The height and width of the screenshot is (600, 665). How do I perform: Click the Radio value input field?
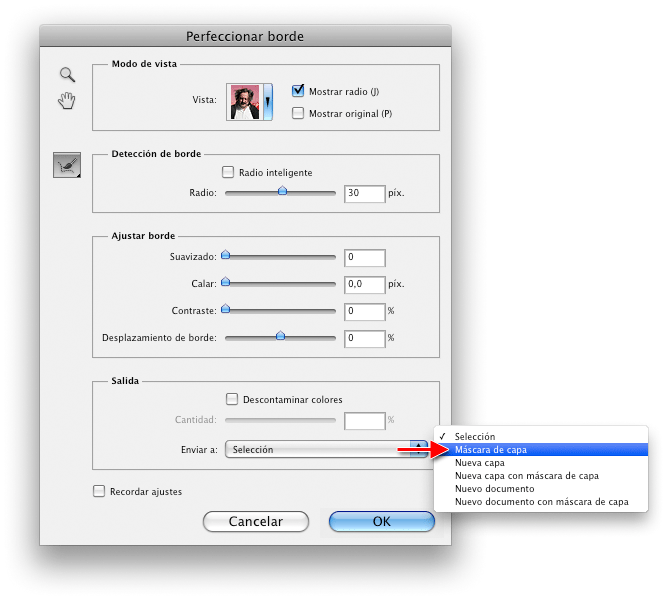pos(364,193)
